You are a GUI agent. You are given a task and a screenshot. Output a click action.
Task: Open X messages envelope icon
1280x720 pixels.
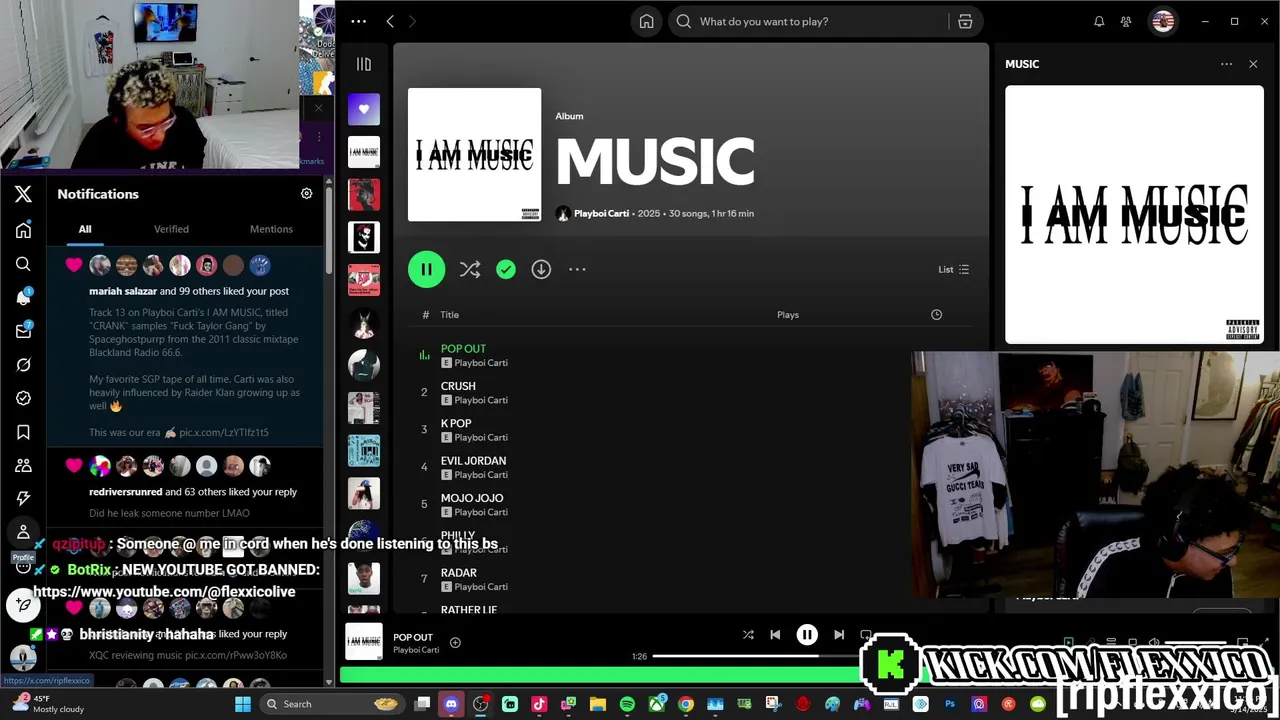tap(23, 331)
